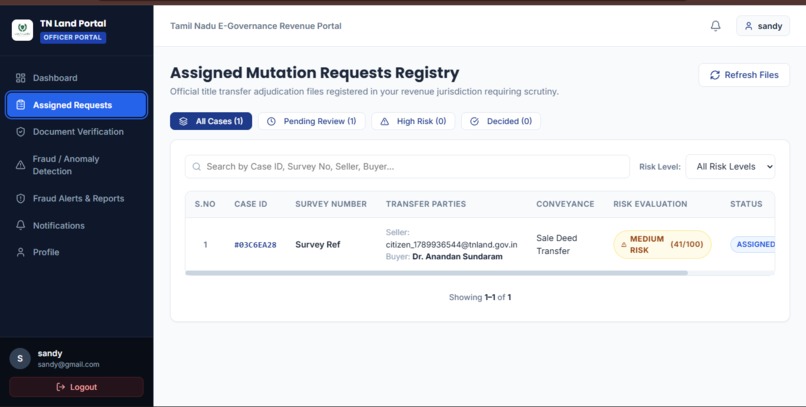Click the RISK EVALUATION column header
Viewport: 806px width, 407px height.
pos(650,204)
